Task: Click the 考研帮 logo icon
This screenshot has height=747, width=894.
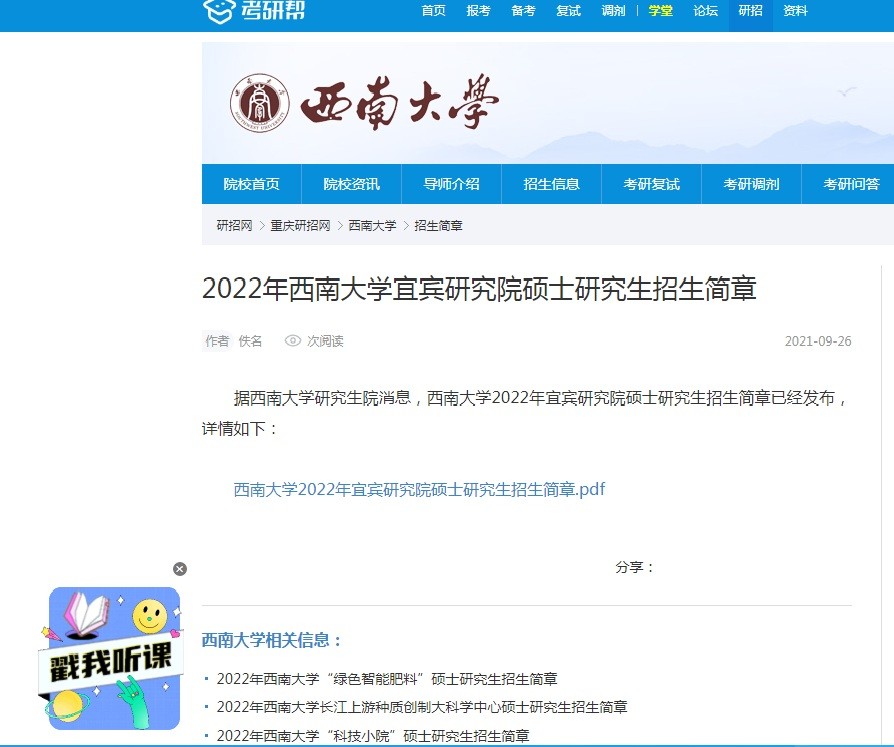Action: point(219,11)
